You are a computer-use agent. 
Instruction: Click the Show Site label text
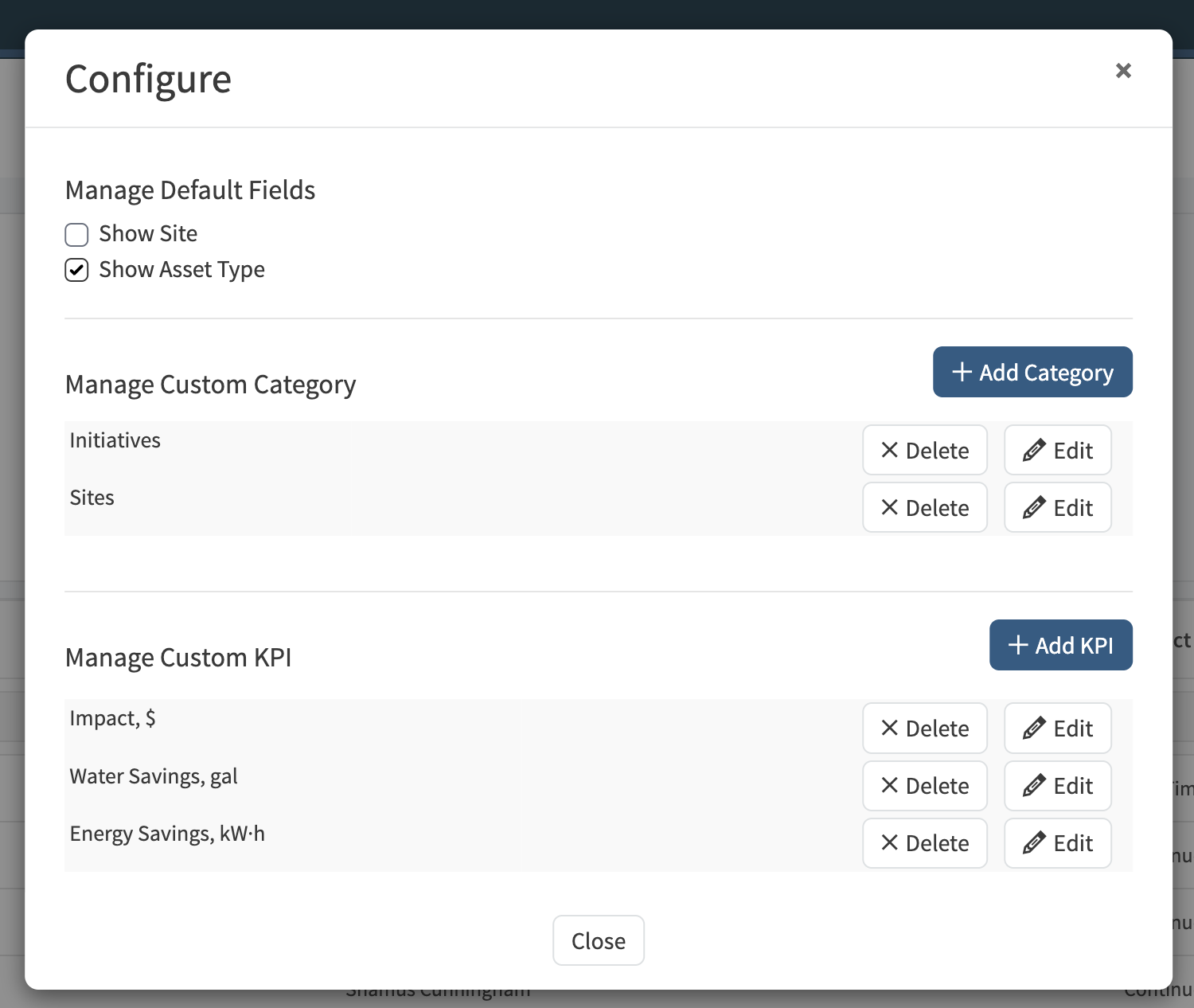[148, 234]
